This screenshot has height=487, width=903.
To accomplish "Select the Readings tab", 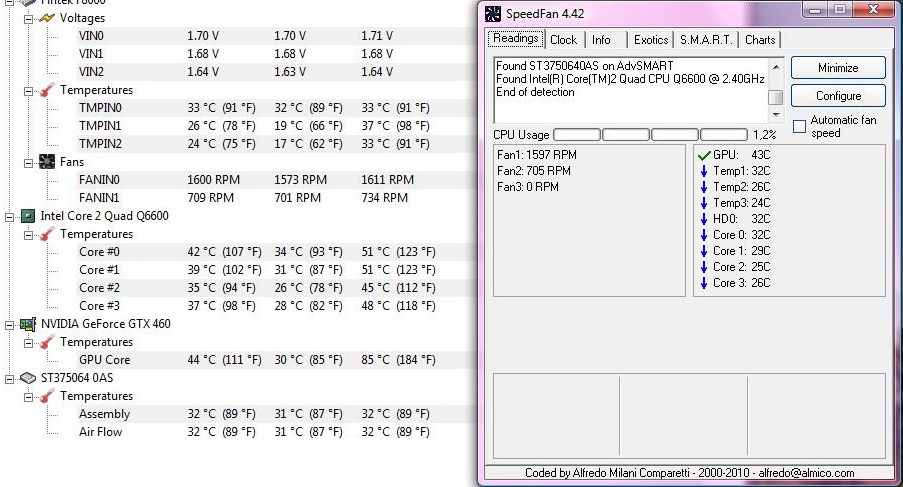I will click(x=515, y=39).
